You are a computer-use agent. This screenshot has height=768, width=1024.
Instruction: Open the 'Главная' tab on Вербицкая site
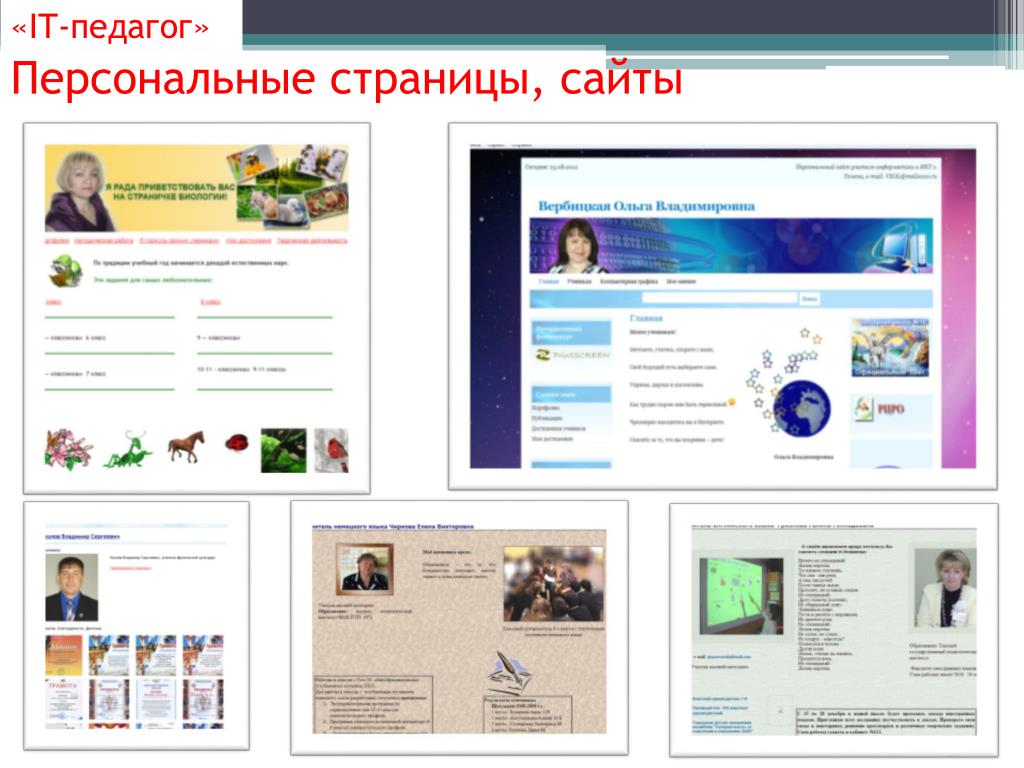coord(549,281)
